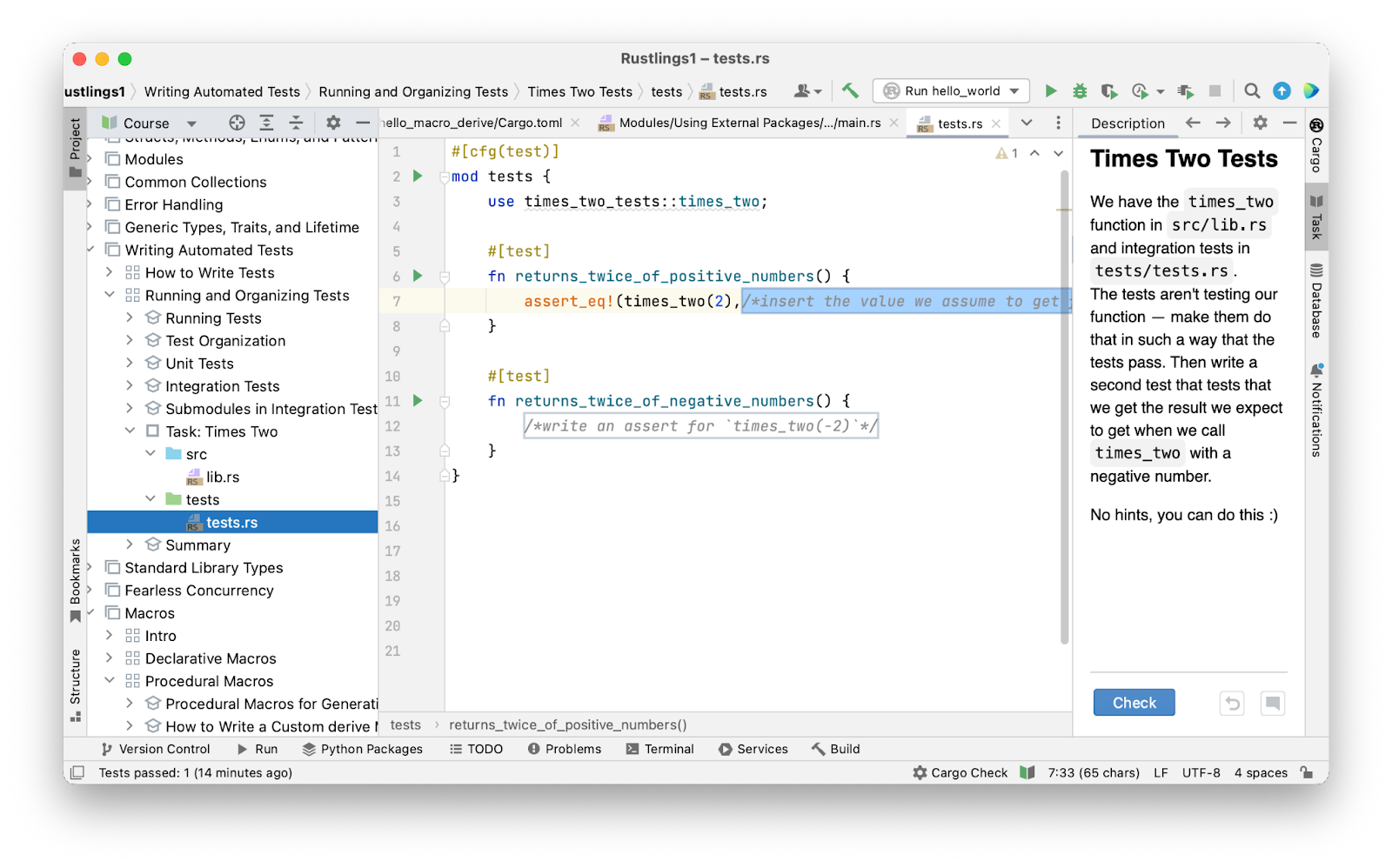This screenshot has height=868, width=1392.
Task: Open Description panel settings gear
Action: (1260, 123)
